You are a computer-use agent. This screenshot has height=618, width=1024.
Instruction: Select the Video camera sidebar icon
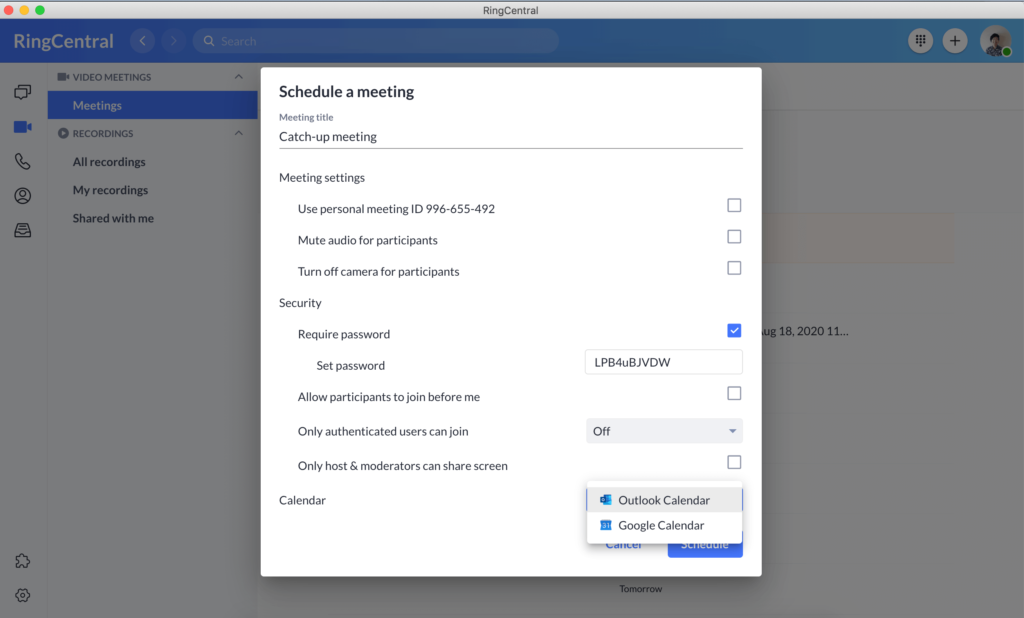click(22, 127)
